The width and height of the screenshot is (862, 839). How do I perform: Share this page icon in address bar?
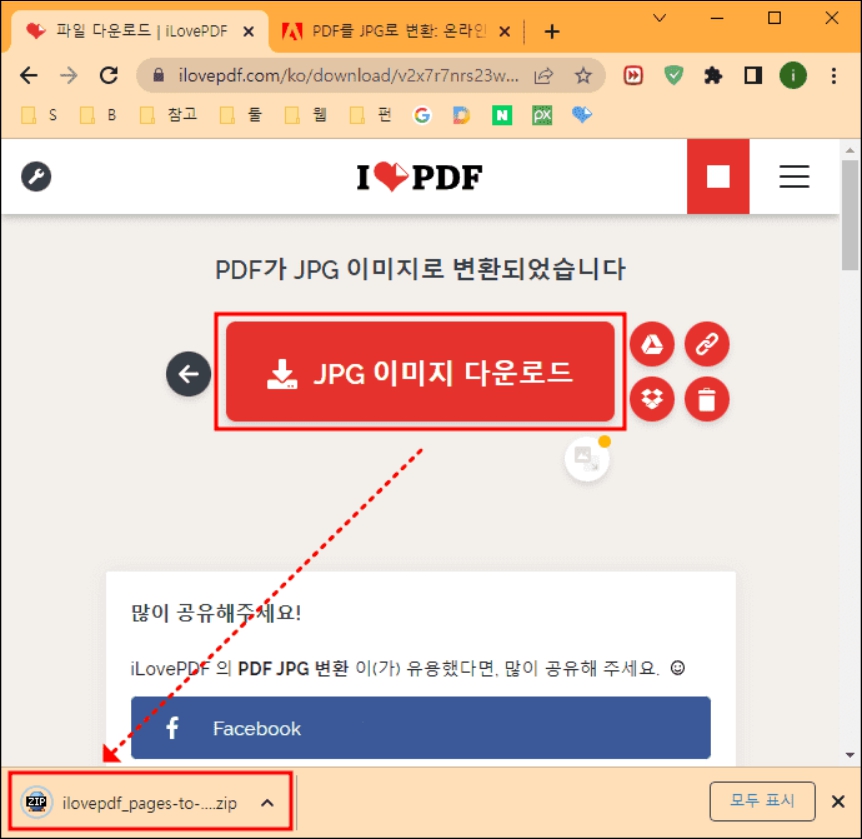[543, 75]
